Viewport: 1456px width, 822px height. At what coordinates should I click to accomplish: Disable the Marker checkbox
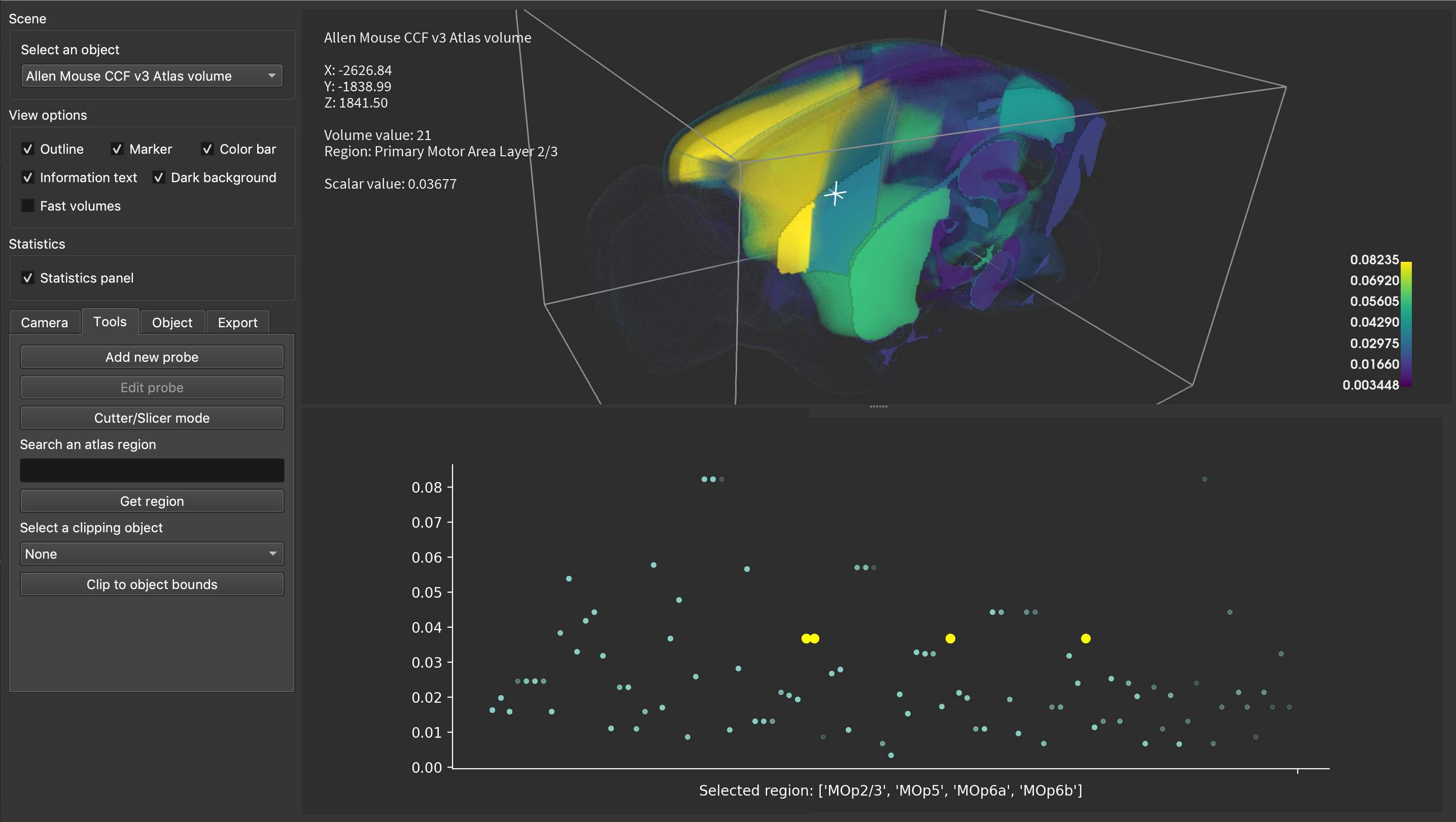tap(117, 149)
